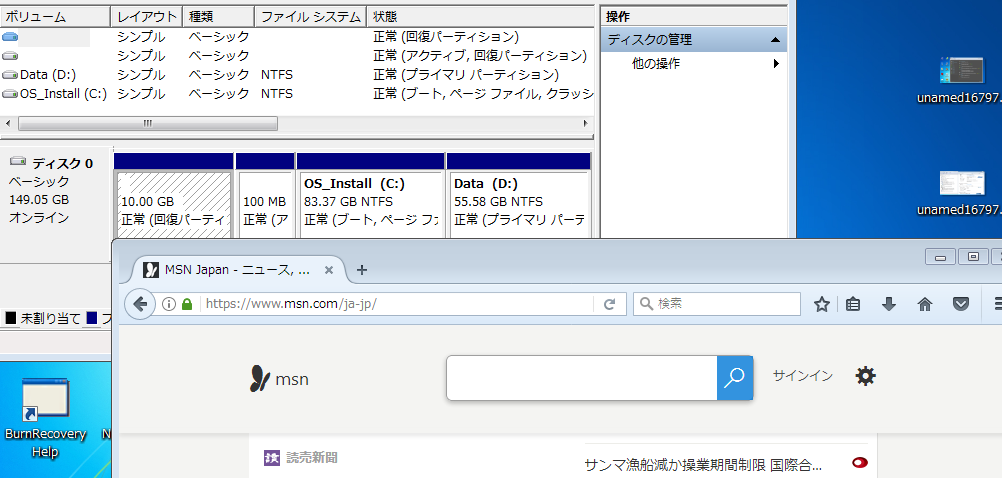Click 正常 (アクティブ, 回復パーティション) status text
The height and width of the screenshot is (478, 1002).
coord(480,56)
